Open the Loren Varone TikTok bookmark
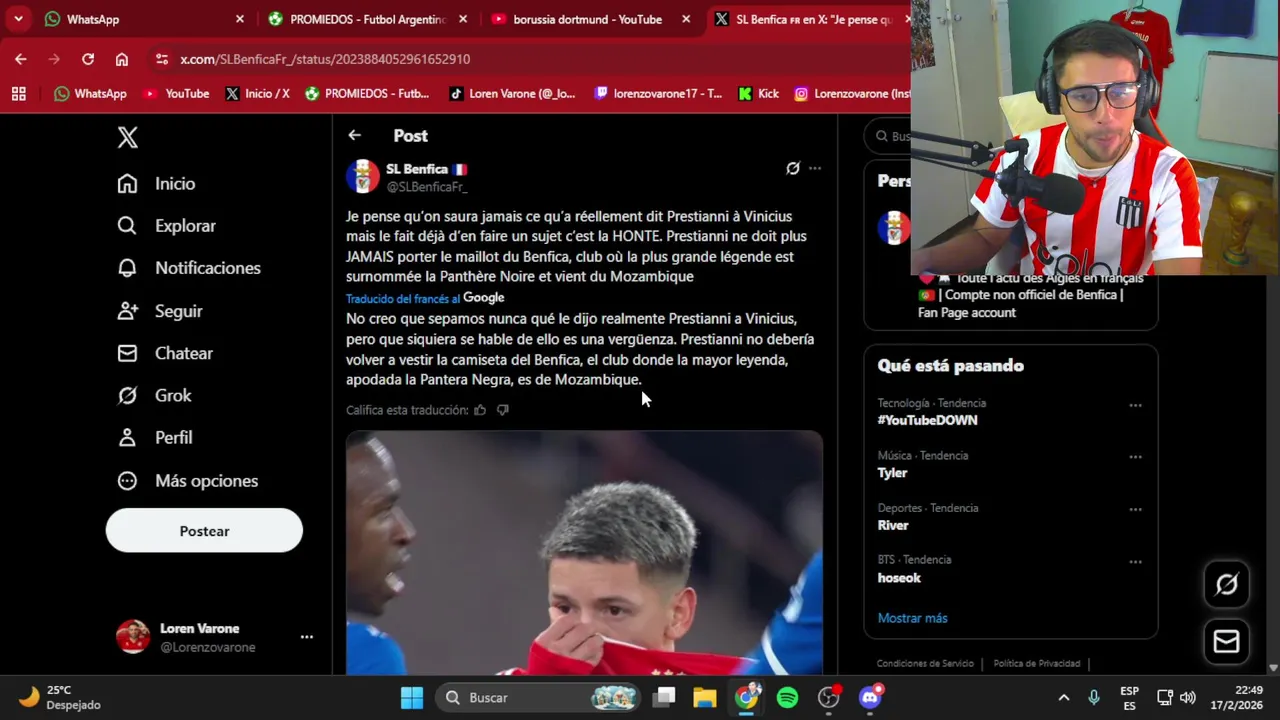The height and width of the screenshot is (720, 1280). (513, 93)
